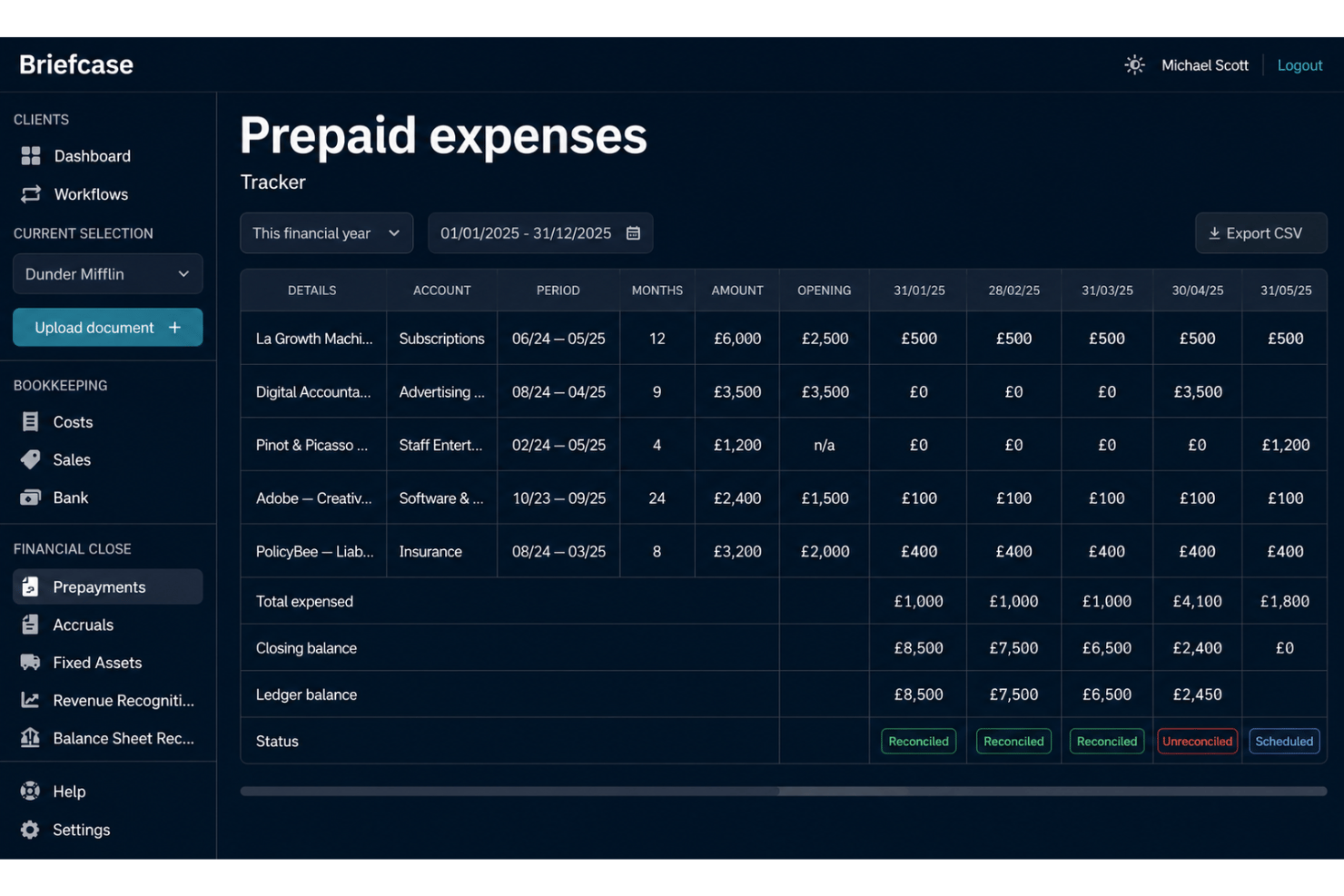This screenshot has height=896, width=1344.
Task: Click the Bank icon in sidebar
Action: pyautogui.click(x=30, y=497)
